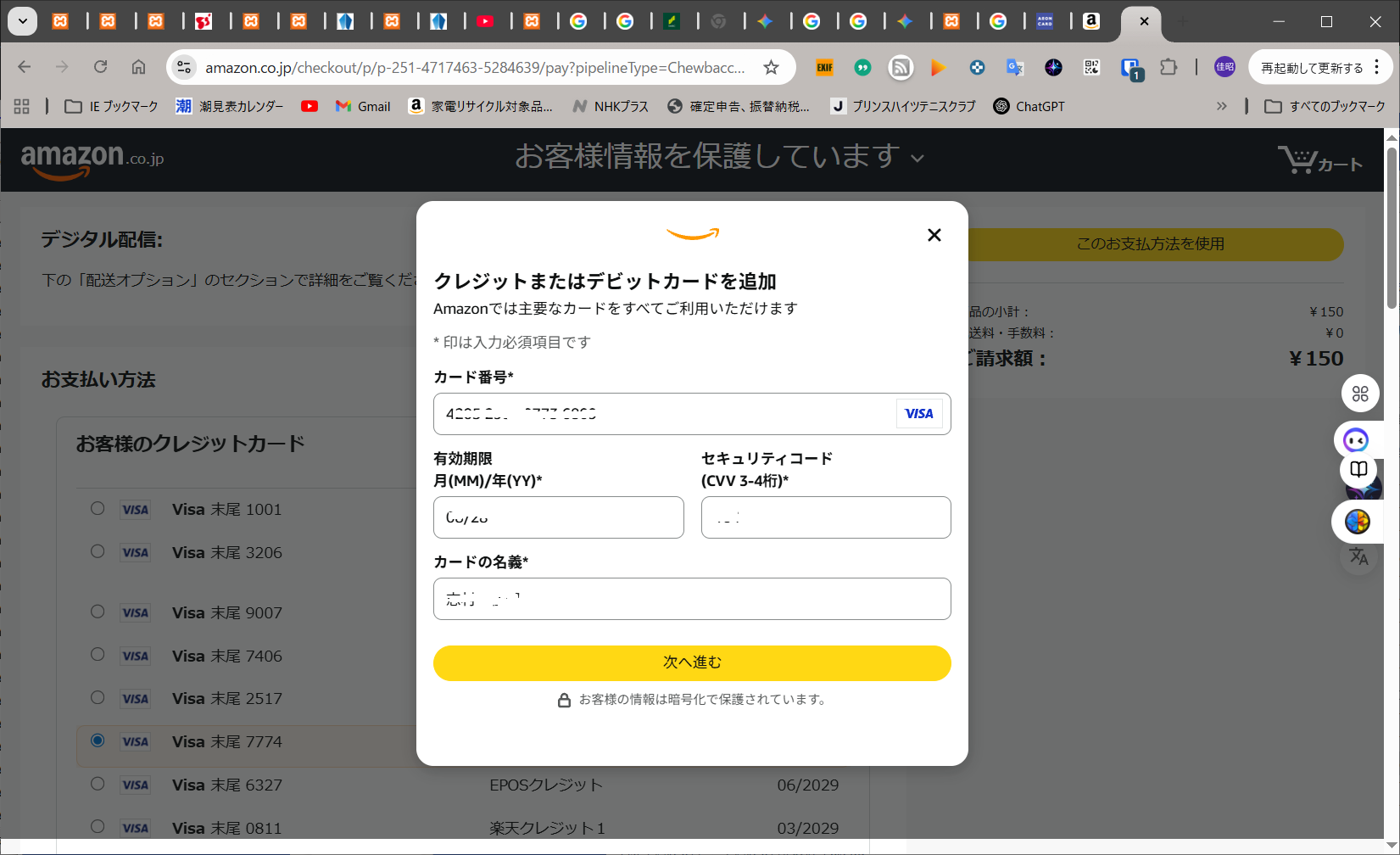Image resolution: width=1400 pixels, height=855 pixels.
Task: Bookmark this page with the star icon
Action: coord(771,68)
